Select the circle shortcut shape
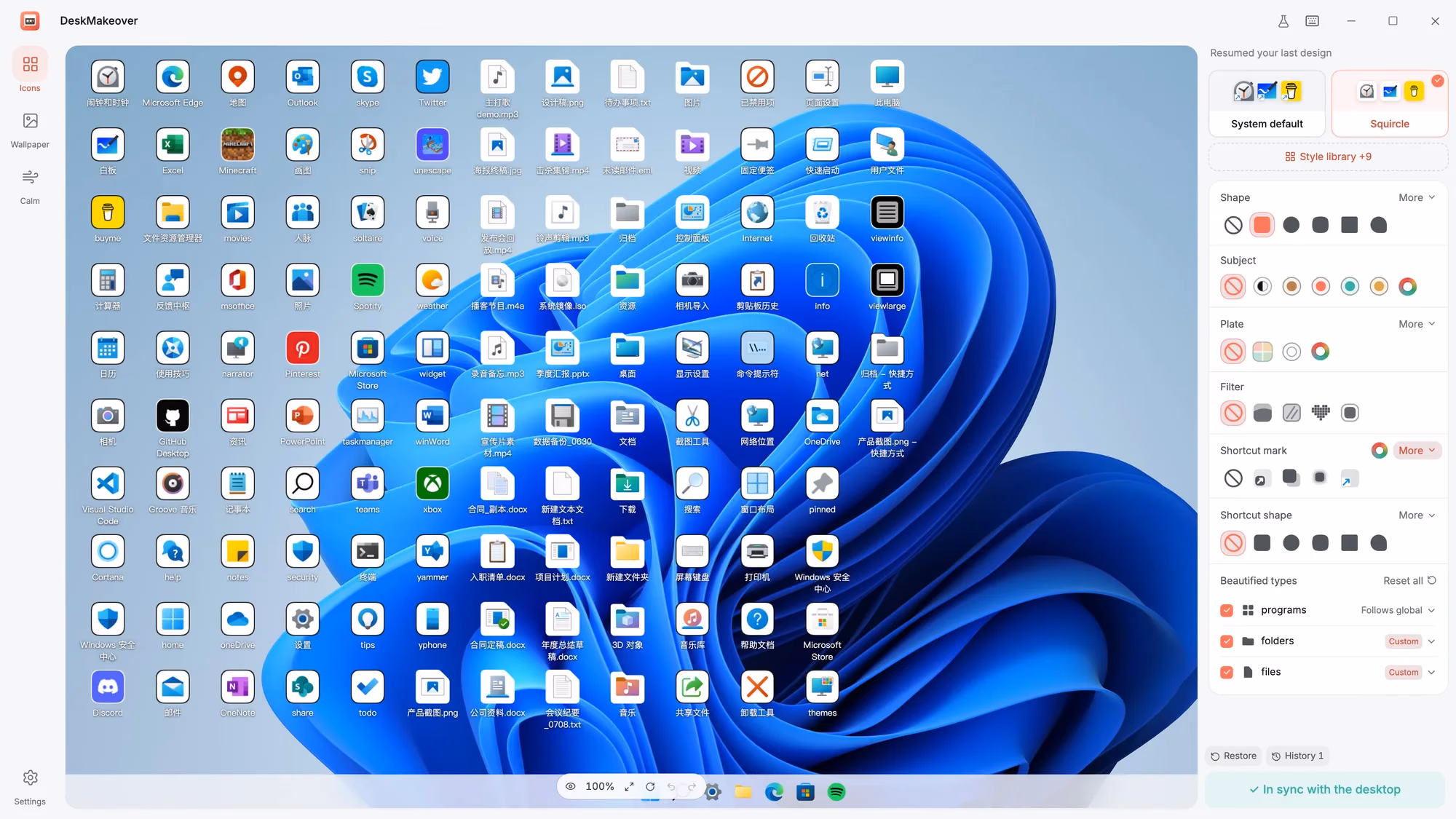 tap(1291, 543)
